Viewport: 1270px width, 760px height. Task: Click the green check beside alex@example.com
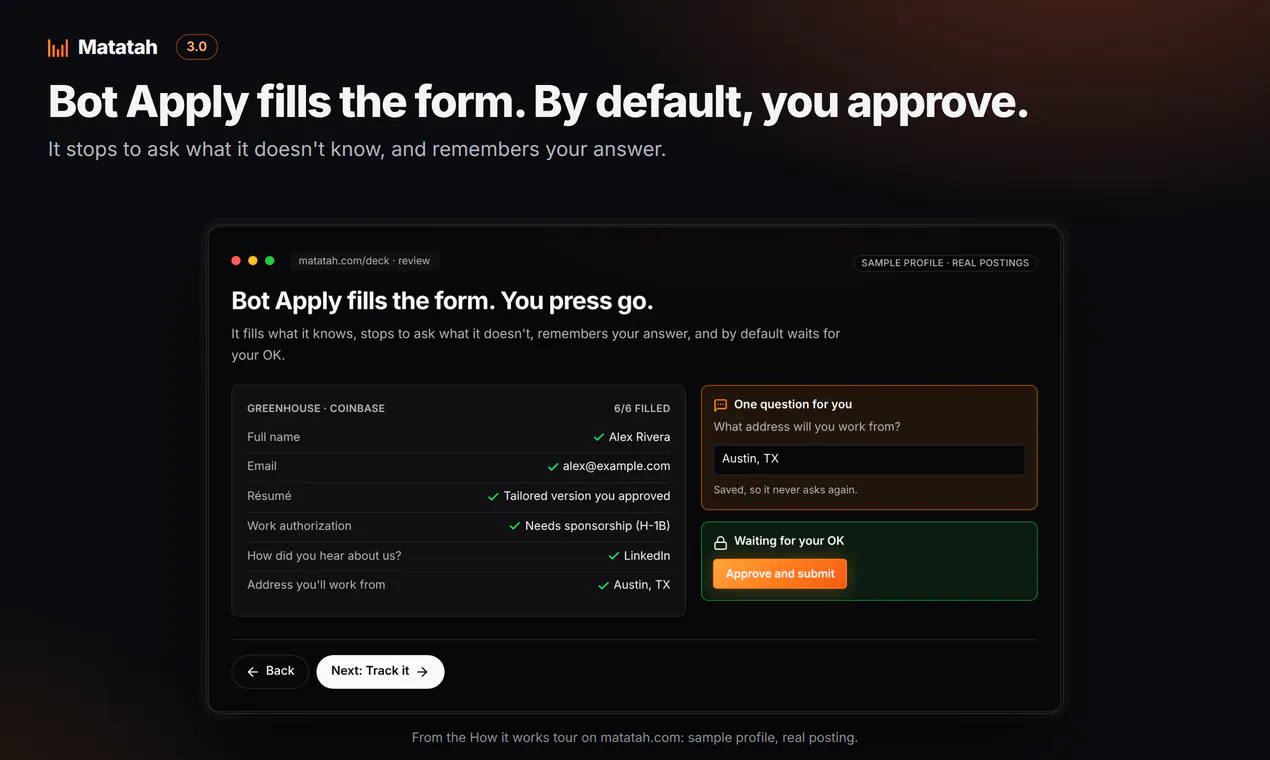[x=553, y=466]
